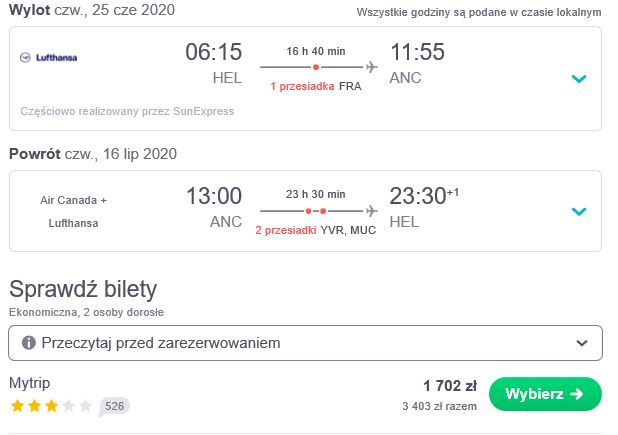
Task: Select the Mytrip provider name
Action: coord(30,383)
